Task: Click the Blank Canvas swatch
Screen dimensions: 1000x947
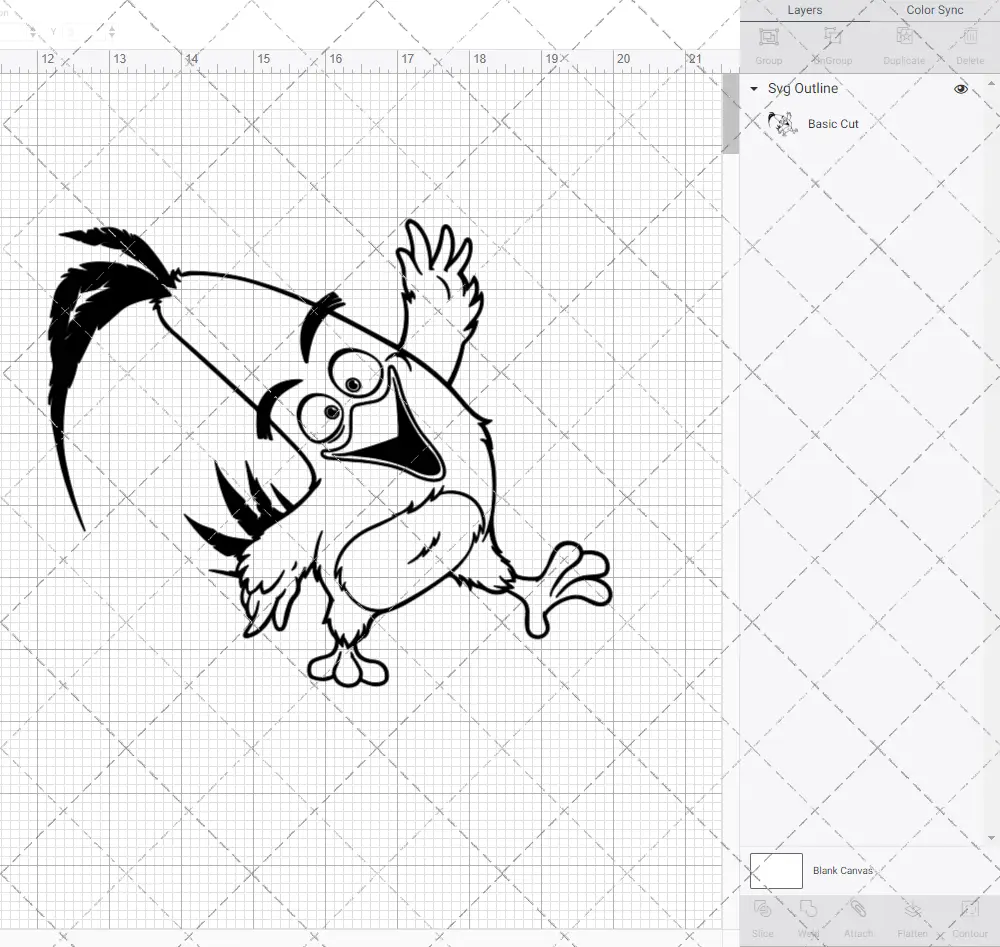Action: (x=776, y=870)
